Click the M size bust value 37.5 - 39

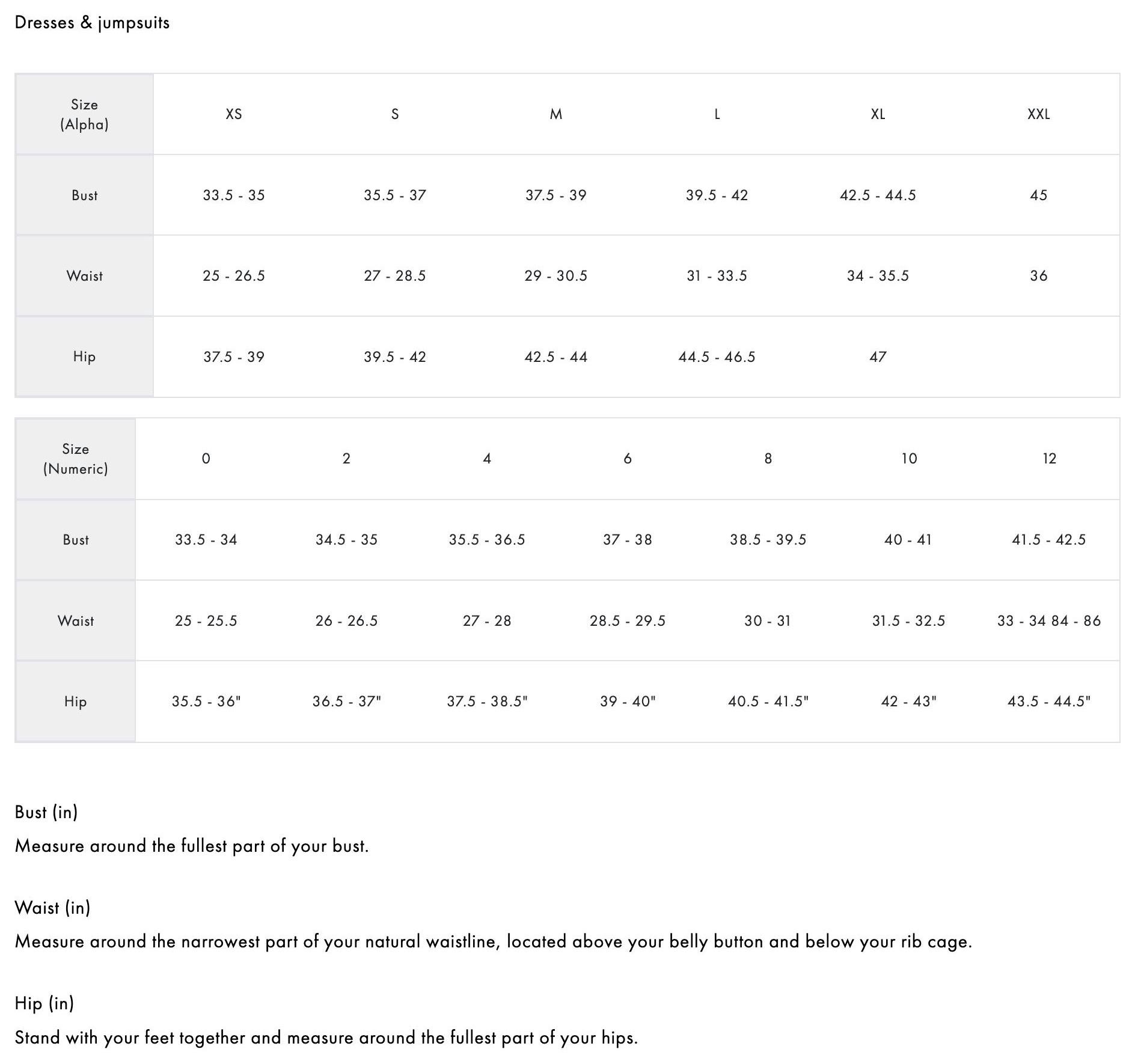click(555, 195)
